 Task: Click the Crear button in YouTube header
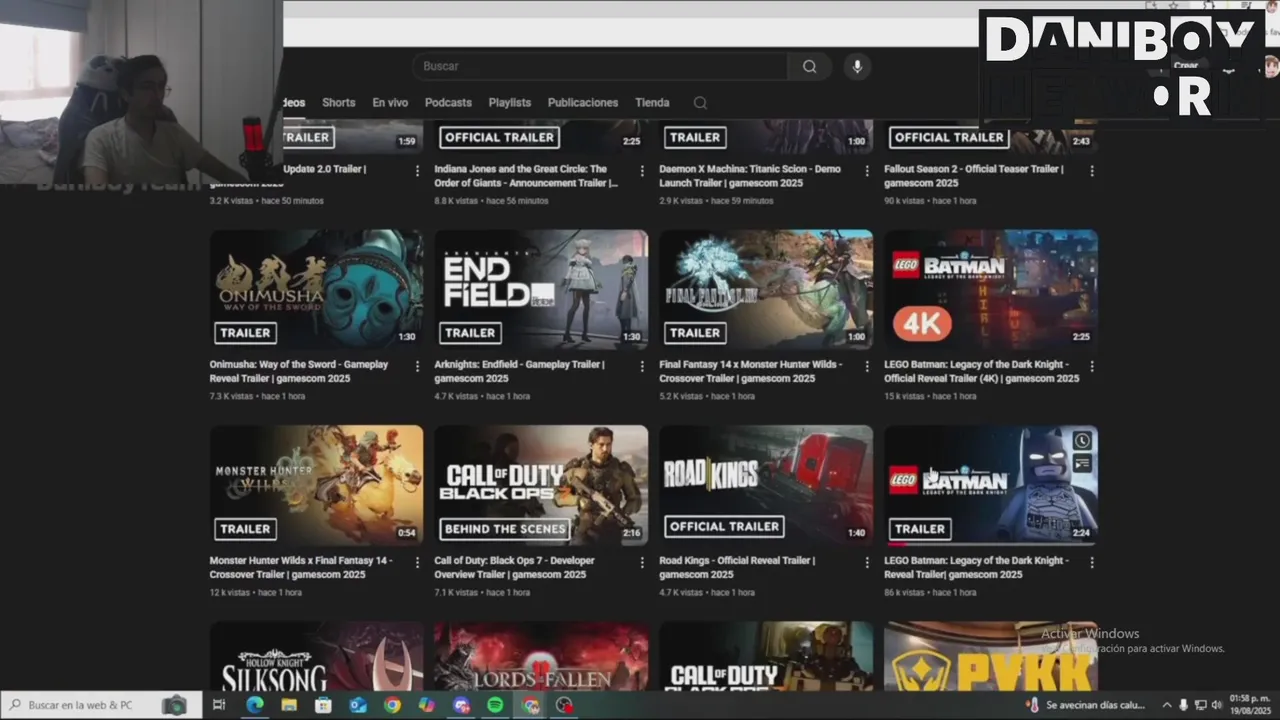pos(1186,66)
